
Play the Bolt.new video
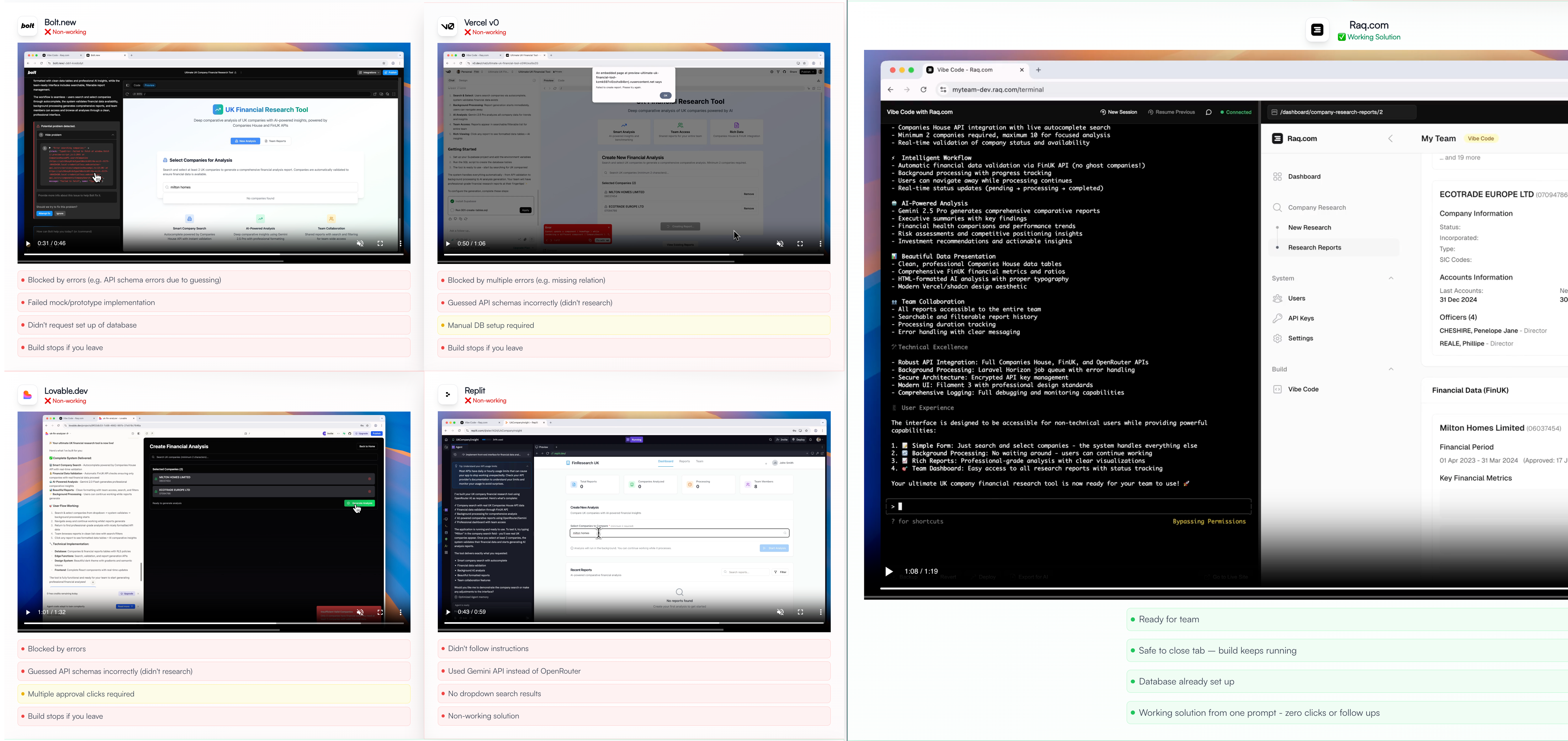click(28, 243)
